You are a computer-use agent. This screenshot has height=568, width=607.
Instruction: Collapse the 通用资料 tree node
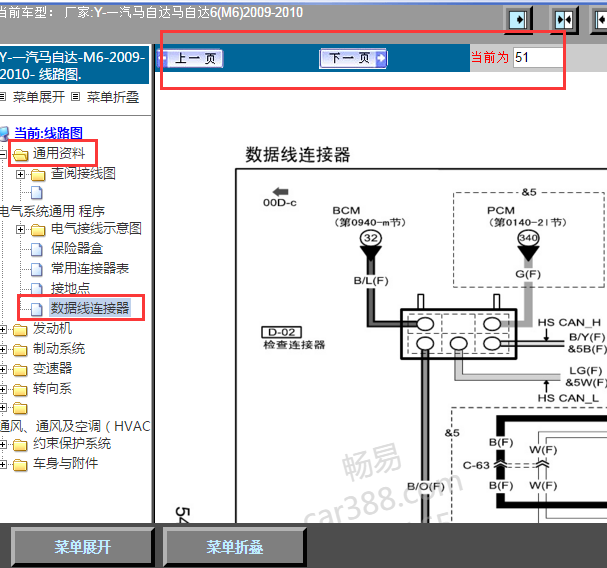point(3,154)
